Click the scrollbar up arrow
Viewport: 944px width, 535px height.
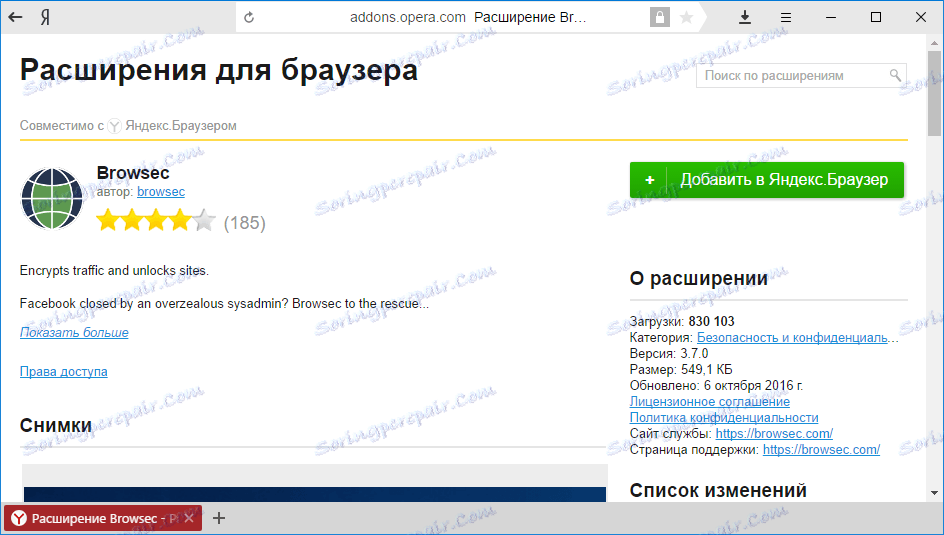[x=934, y=42]
